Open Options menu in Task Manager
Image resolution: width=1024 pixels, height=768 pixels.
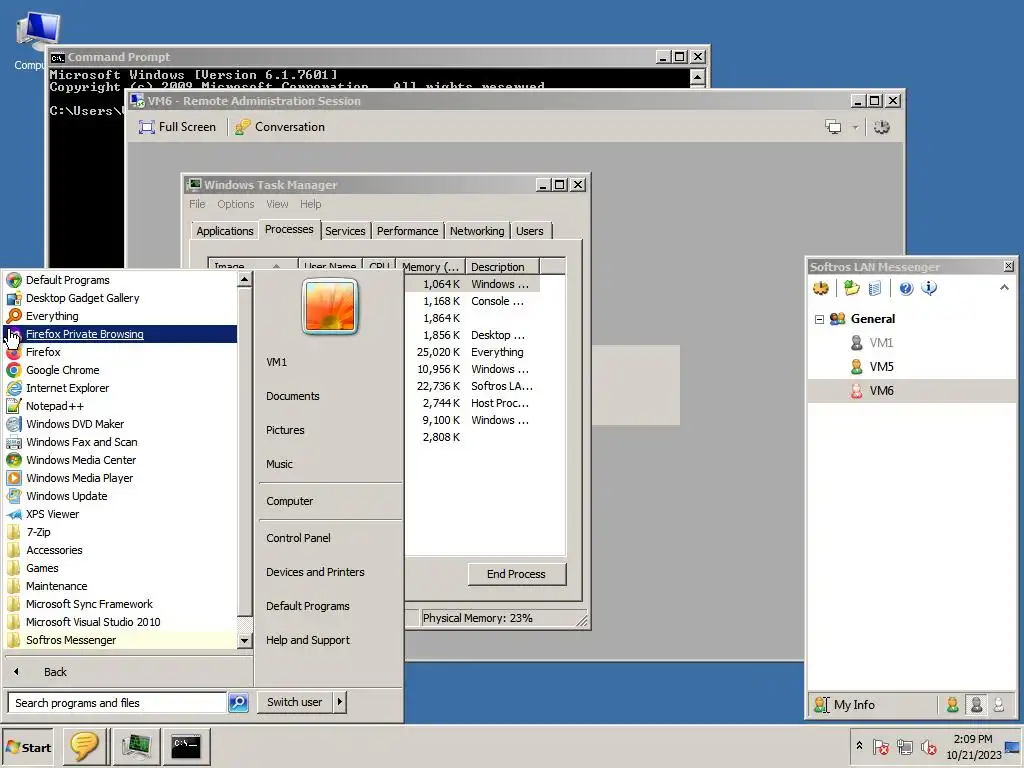(236, 204)
